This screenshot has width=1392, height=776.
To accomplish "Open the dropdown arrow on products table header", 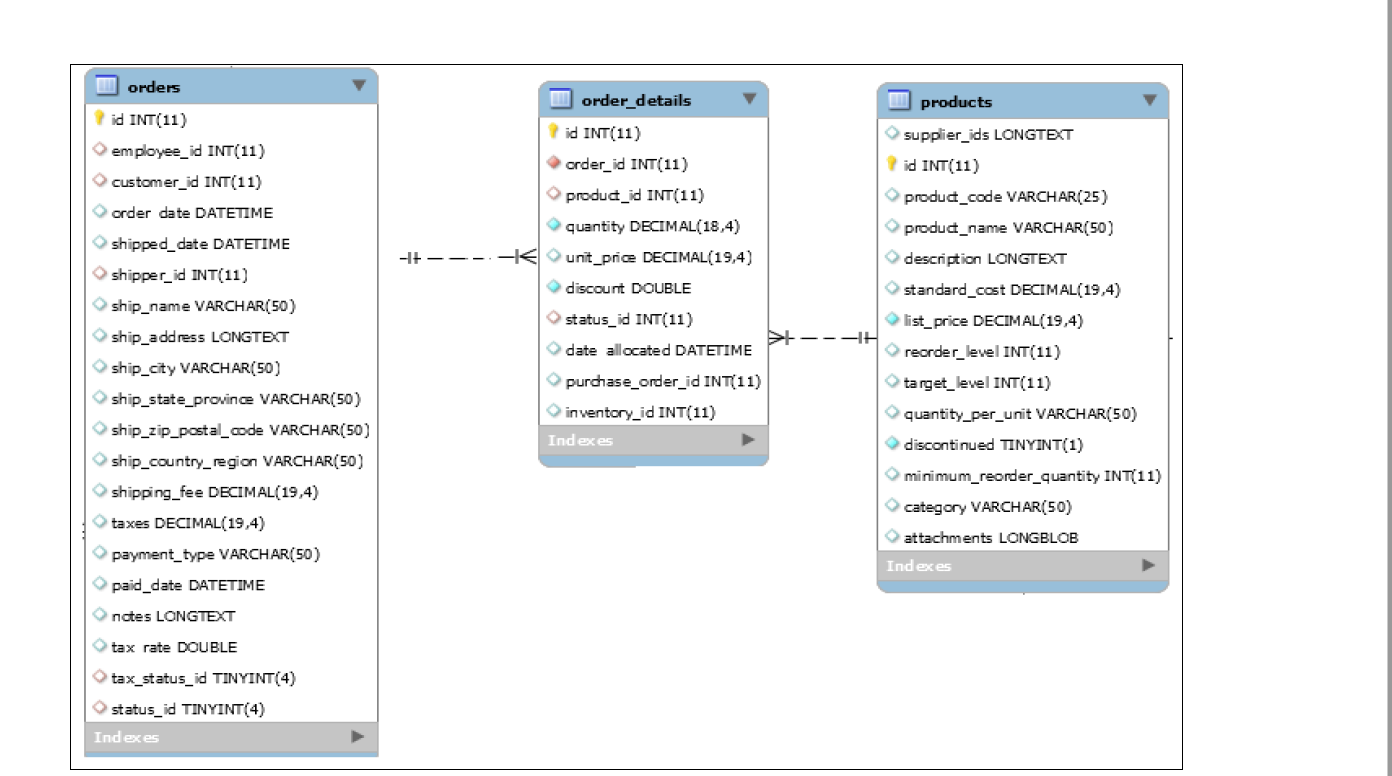I will 1148,101.
